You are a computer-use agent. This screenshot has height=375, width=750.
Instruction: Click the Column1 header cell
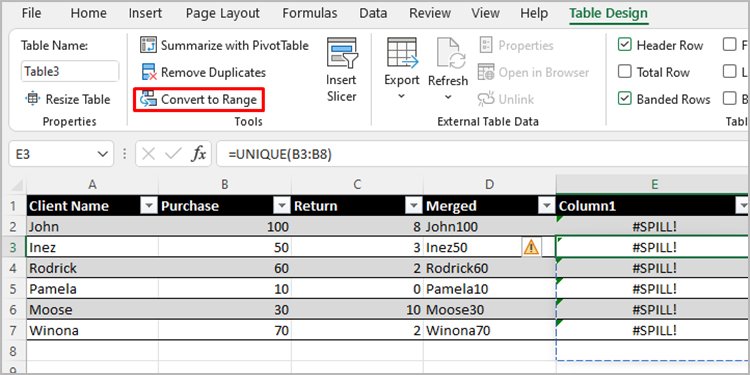[x=653, y=206]
